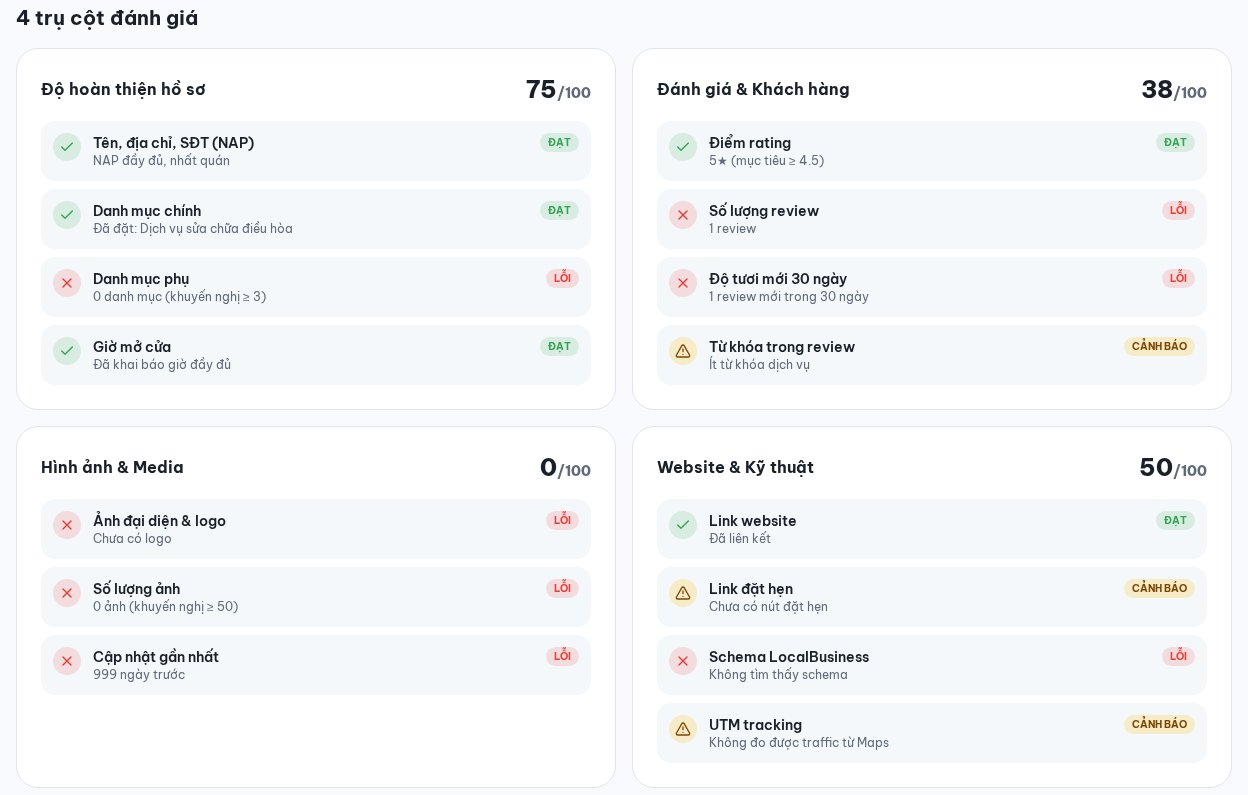Click the text Chưa có nút đặt hẹn

768,607
